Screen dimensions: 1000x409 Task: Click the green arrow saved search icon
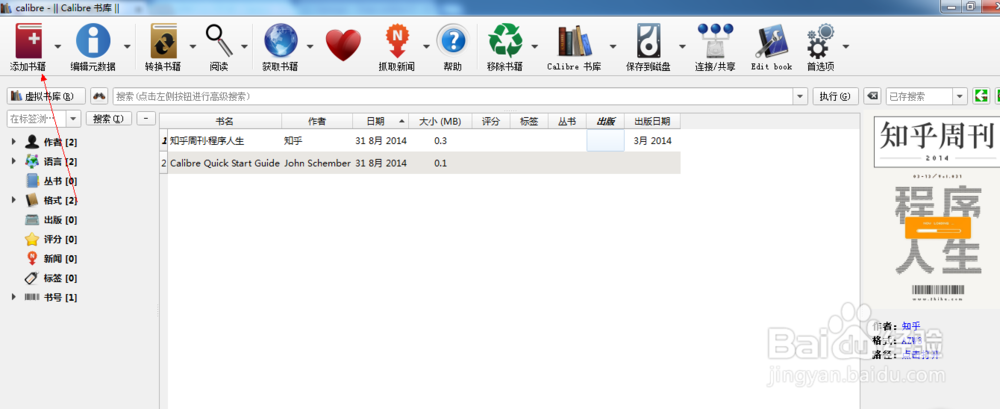tap(981, 96)
